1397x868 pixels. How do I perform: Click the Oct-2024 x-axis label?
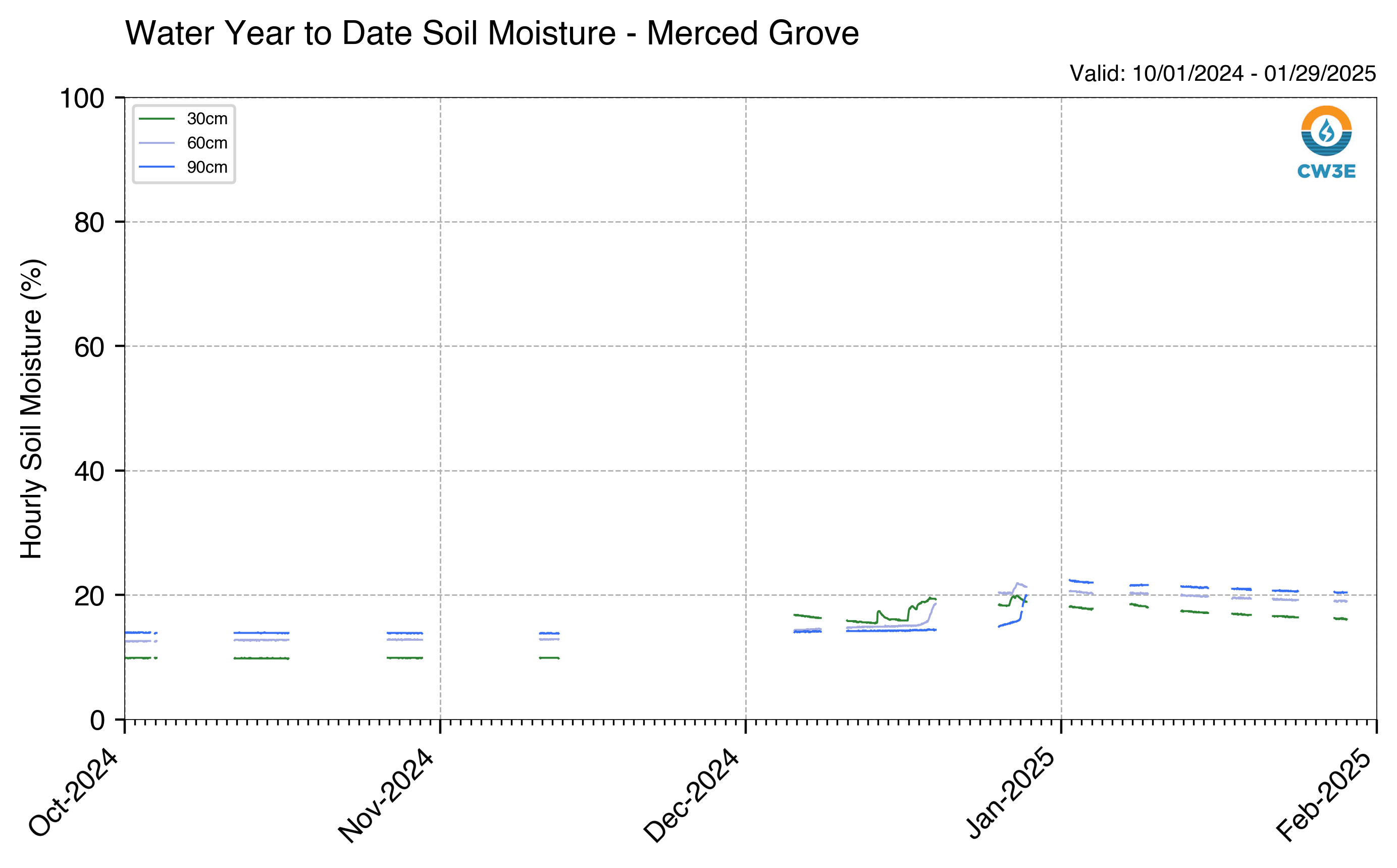[74, 792]
